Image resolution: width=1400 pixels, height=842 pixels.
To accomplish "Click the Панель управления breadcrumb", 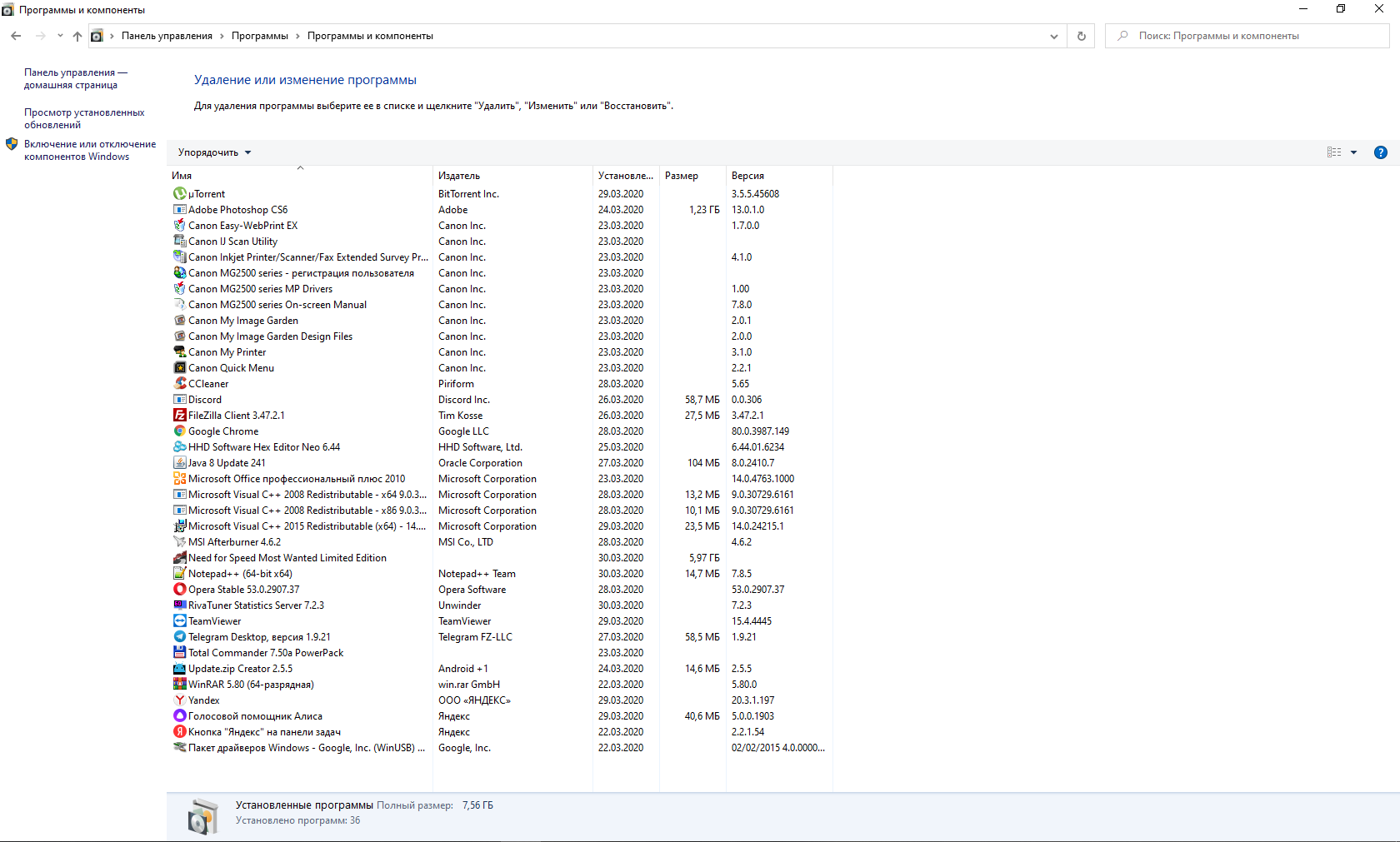I will [x=167, y=36].
